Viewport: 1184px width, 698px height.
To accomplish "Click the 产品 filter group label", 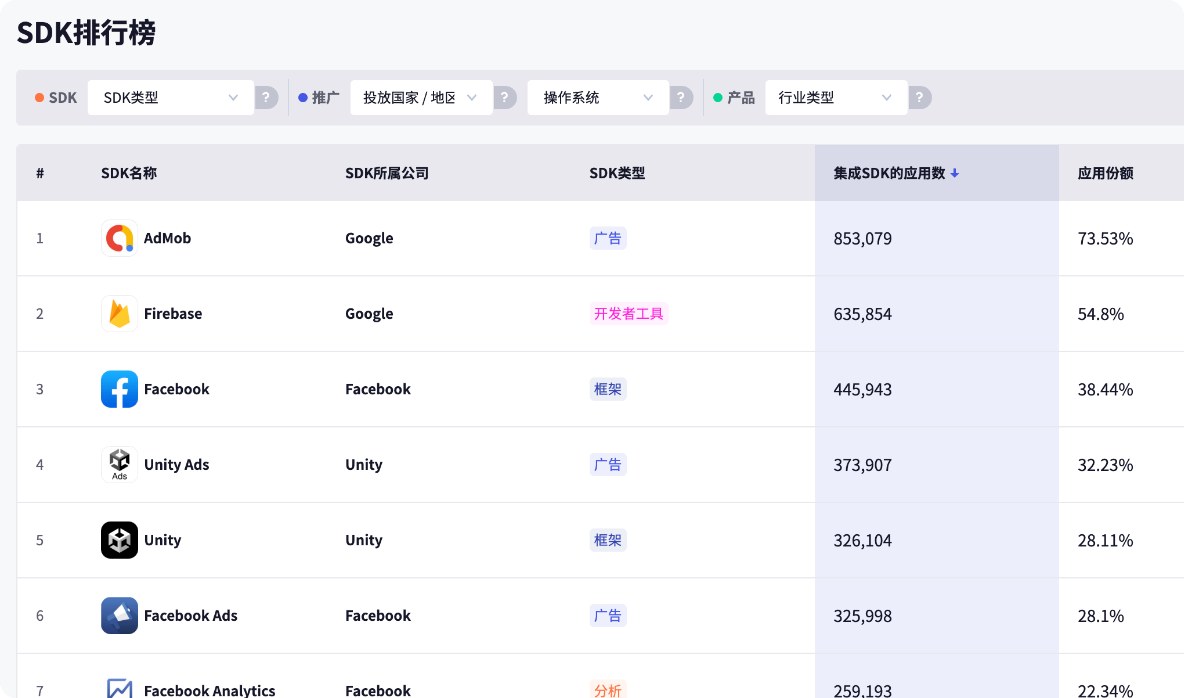I will [734, 97].
